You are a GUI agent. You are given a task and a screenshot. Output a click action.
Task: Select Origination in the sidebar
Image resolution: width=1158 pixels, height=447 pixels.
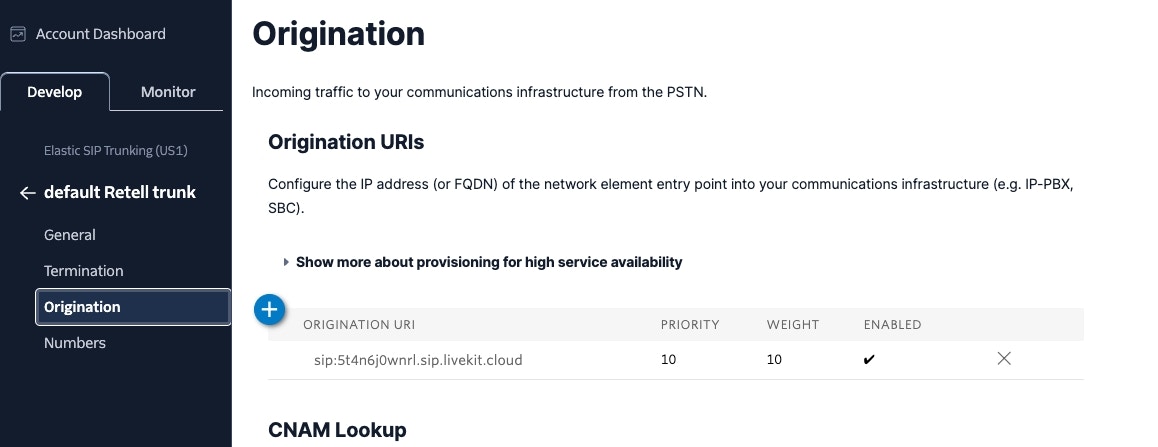(133, 307)
